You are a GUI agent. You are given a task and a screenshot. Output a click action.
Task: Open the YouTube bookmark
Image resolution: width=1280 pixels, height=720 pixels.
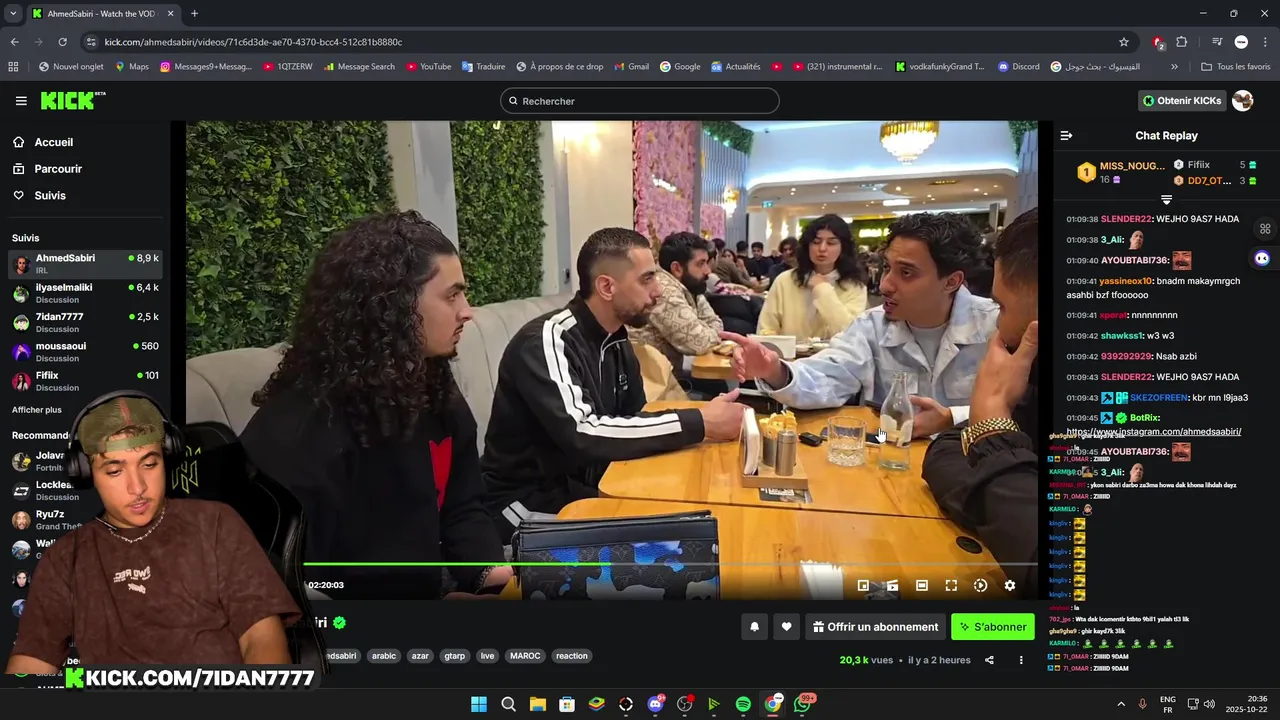click(428, 67)
